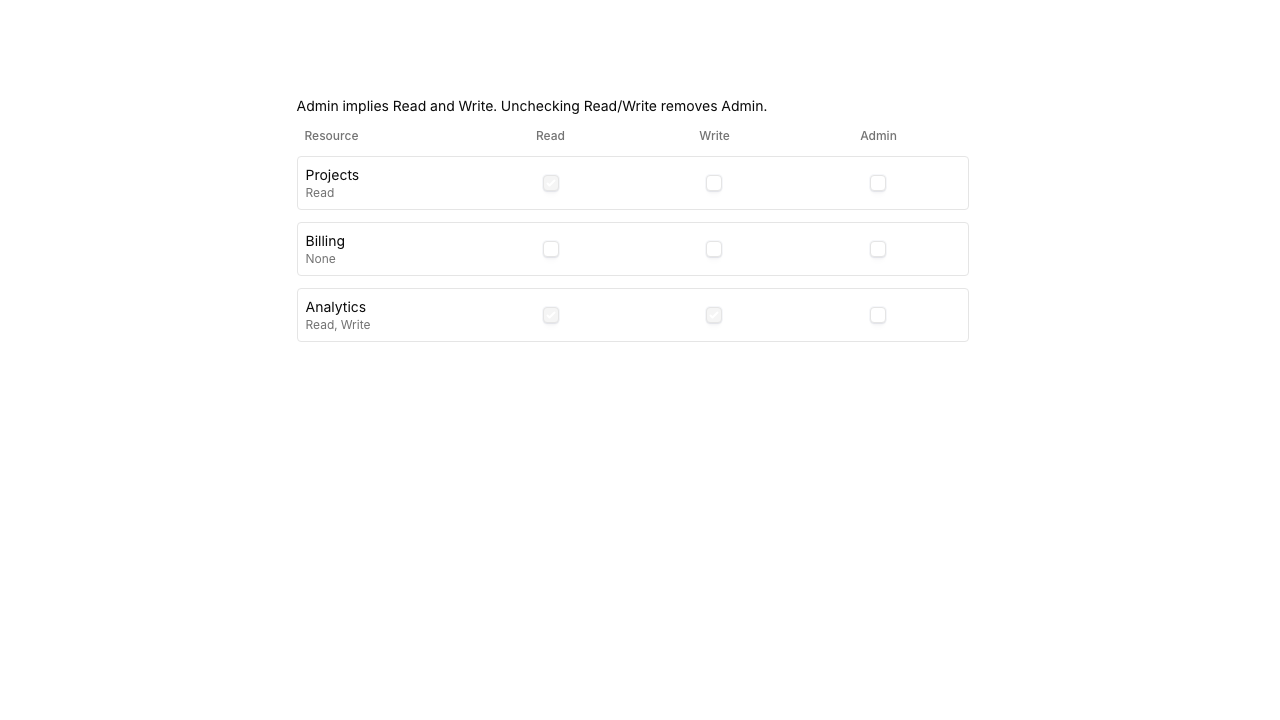Grant Admin access to Projects
This screenshot has width=1280, height=720.
(x=878, y=183)
